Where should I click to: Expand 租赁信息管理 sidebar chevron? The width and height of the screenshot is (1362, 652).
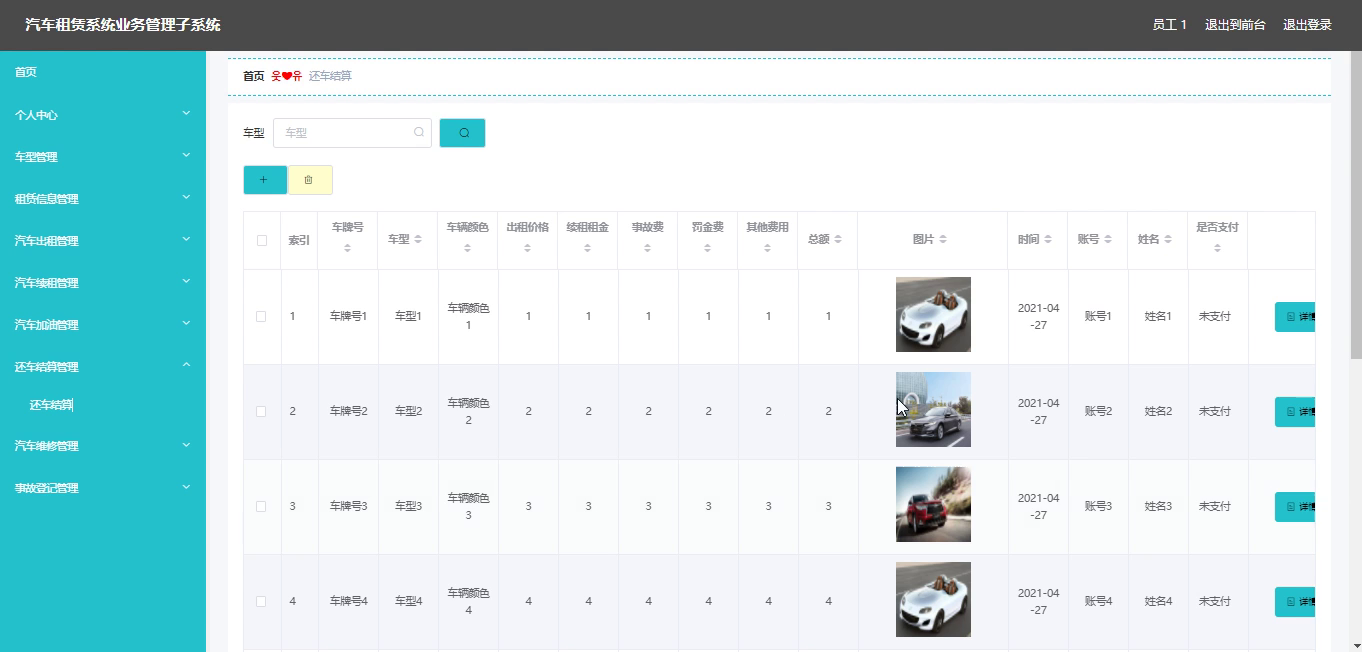(x=186, y=198)
